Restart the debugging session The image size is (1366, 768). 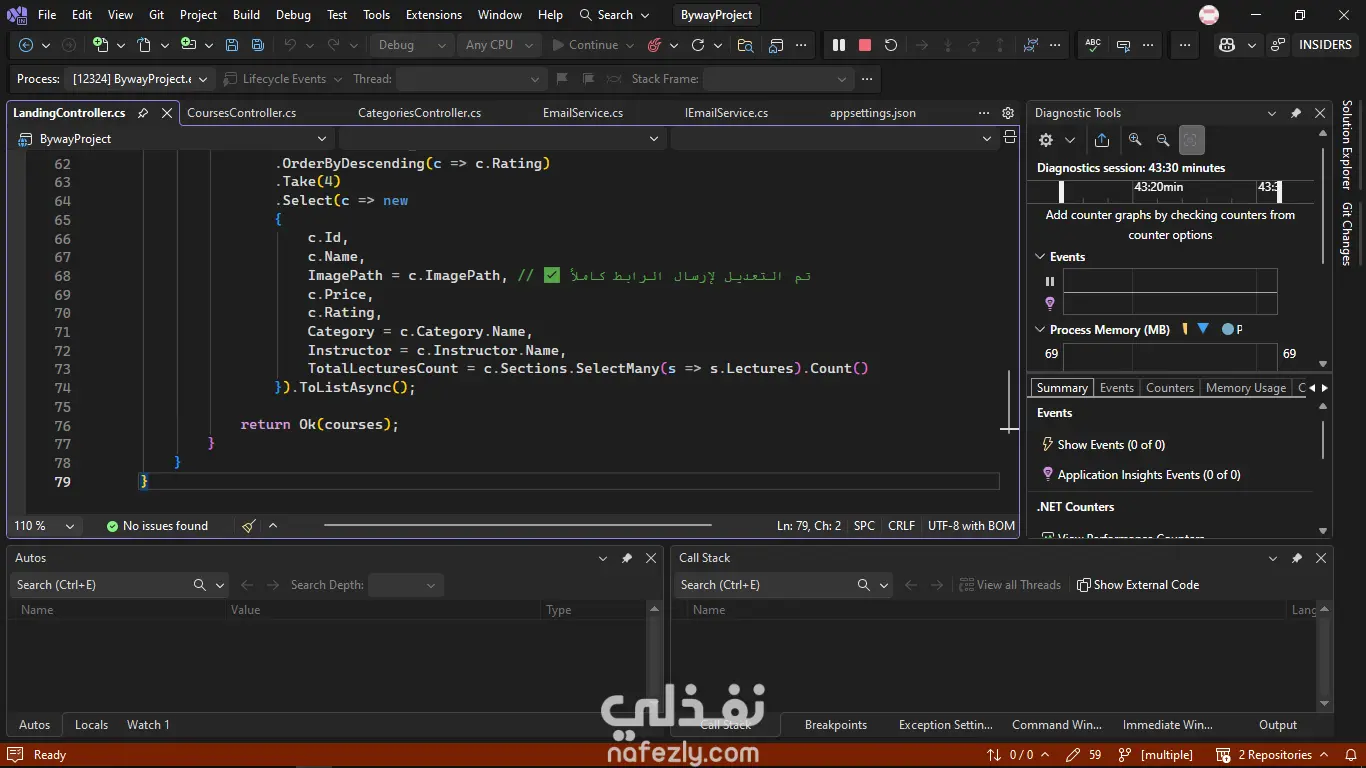point(891,45)
